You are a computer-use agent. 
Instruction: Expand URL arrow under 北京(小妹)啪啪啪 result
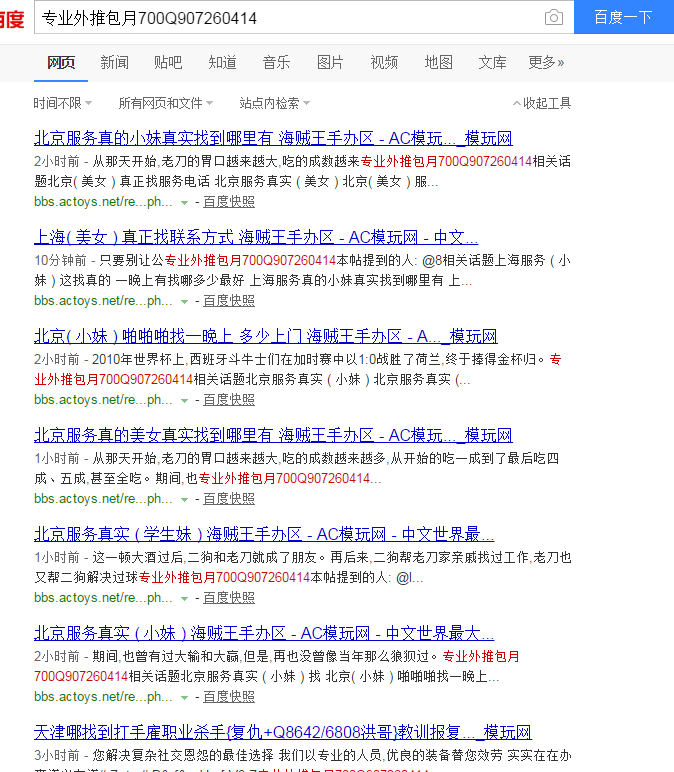(184, 401)
